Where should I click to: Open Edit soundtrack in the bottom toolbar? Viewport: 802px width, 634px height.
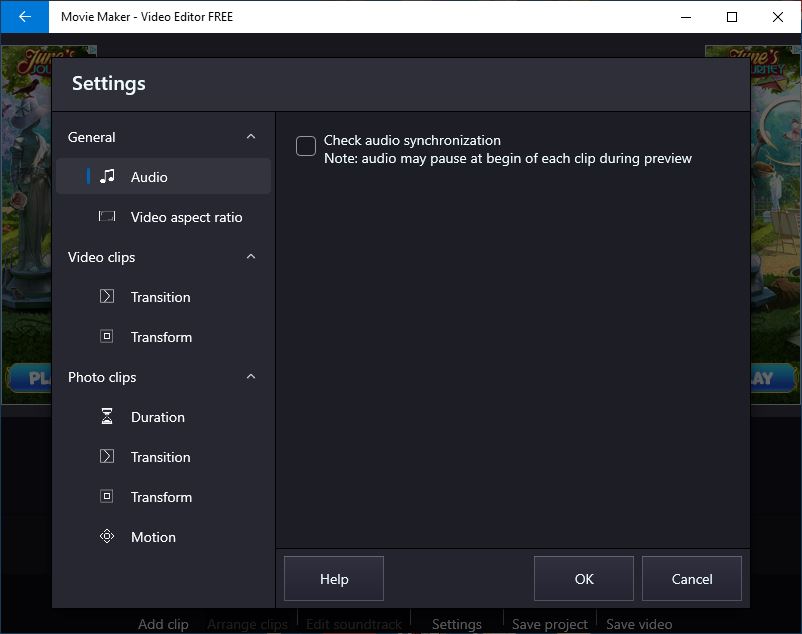point(354,624)
